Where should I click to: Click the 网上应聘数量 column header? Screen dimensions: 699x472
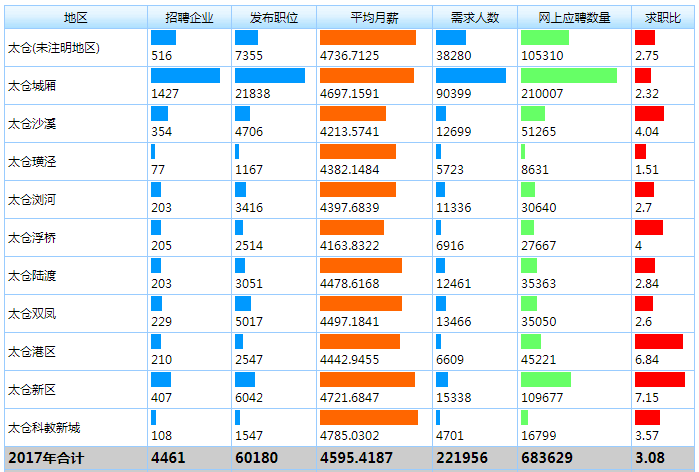pos(574,17)
